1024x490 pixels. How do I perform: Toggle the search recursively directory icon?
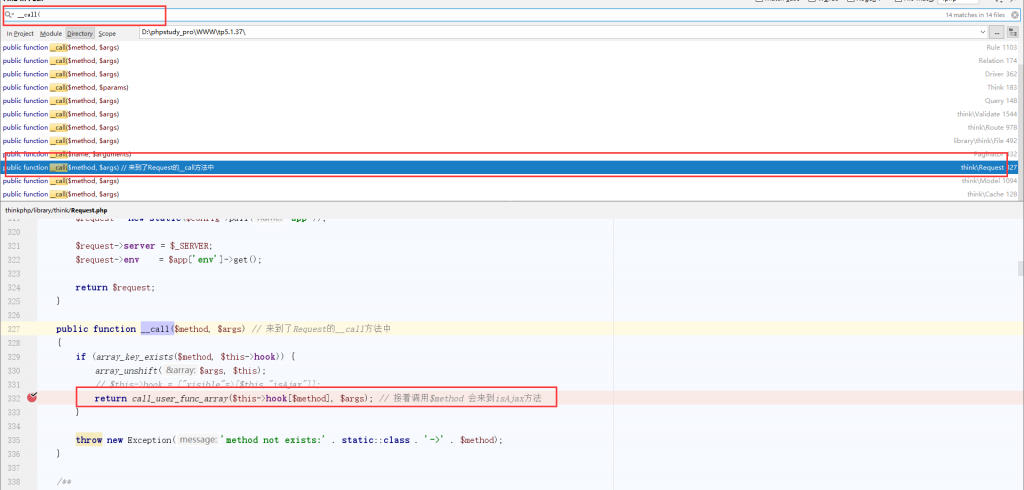(x=1012, y=32)
